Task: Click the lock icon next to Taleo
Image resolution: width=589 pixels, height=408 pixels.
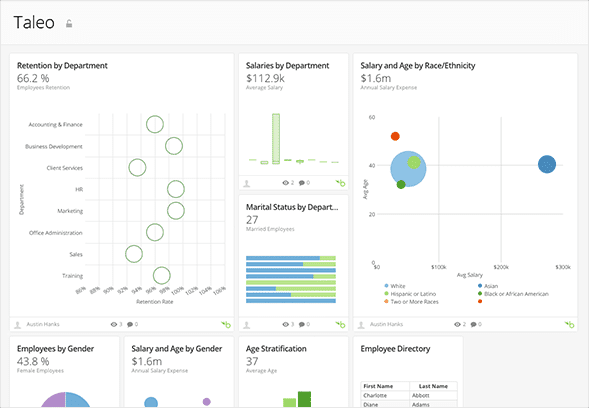Action: pos(69,24)
